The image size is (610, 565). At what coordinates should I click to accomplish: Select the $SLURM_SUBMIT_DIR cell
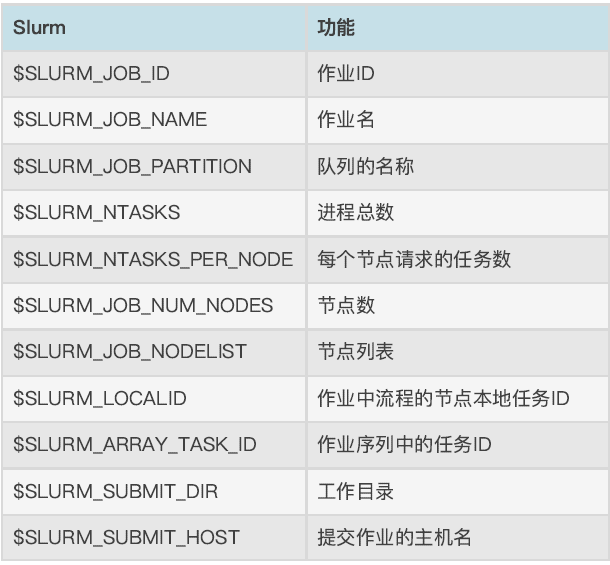click(x=154, y=491)
